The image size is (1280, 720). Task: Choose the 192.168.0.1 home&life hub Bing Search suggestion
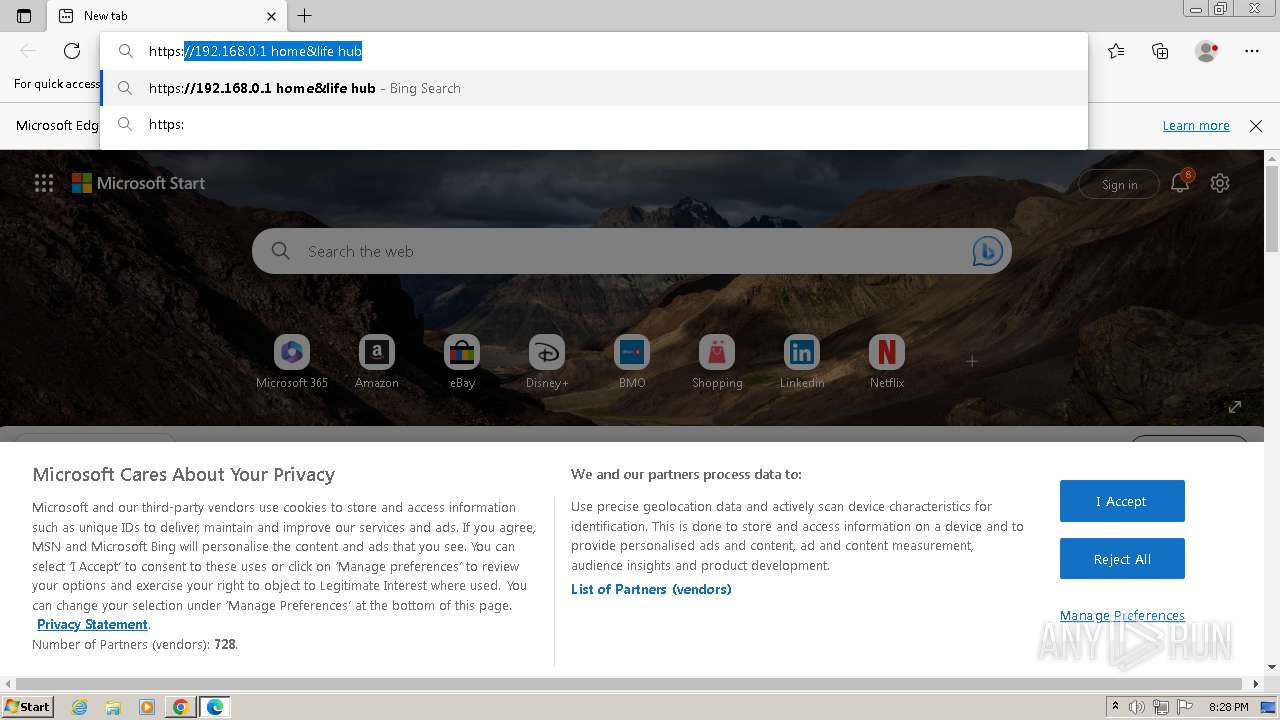click(x=594, y=88)
